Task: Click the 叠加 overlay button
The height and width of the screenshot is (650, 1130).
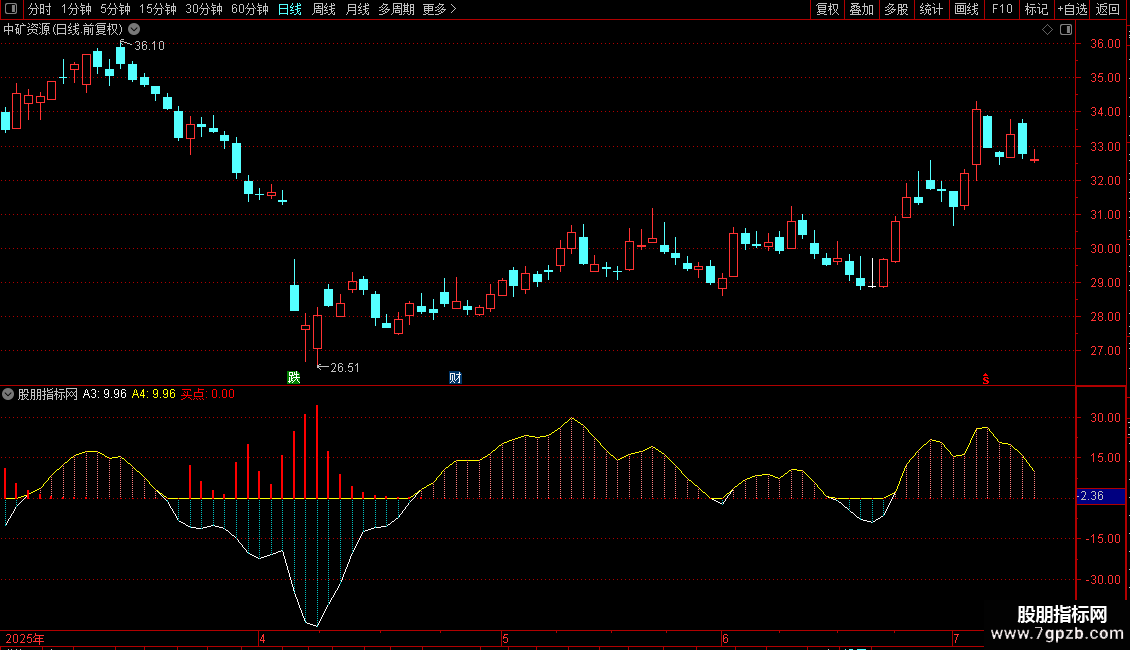Action: (861, 9)
